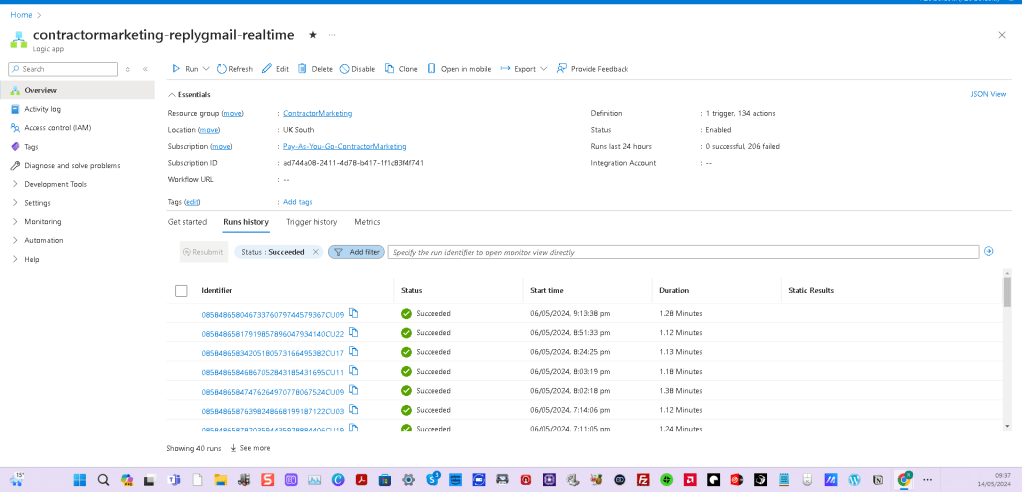Open Run dropdown arrow
The height and width of the screenshot is (492, 1022).
[206, 68]
